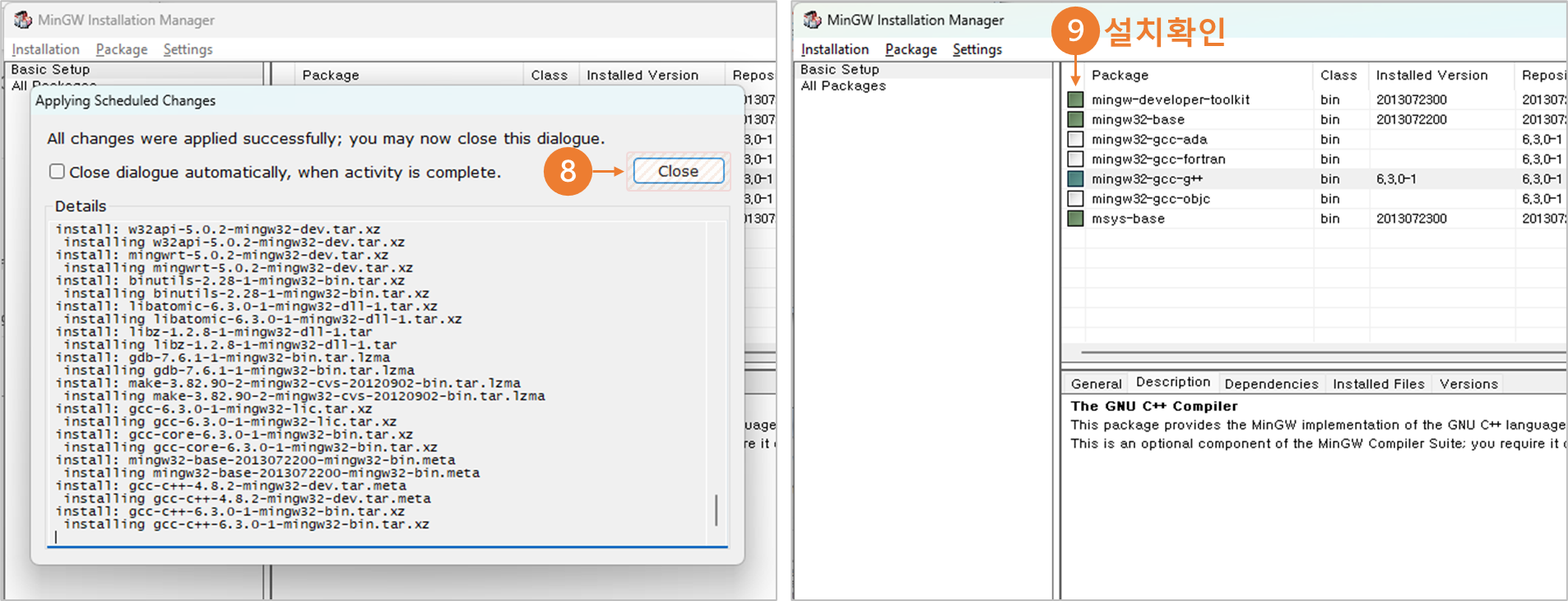
Task: Click horizontal scrollbar under the package list
Action: pos(1323,352)
